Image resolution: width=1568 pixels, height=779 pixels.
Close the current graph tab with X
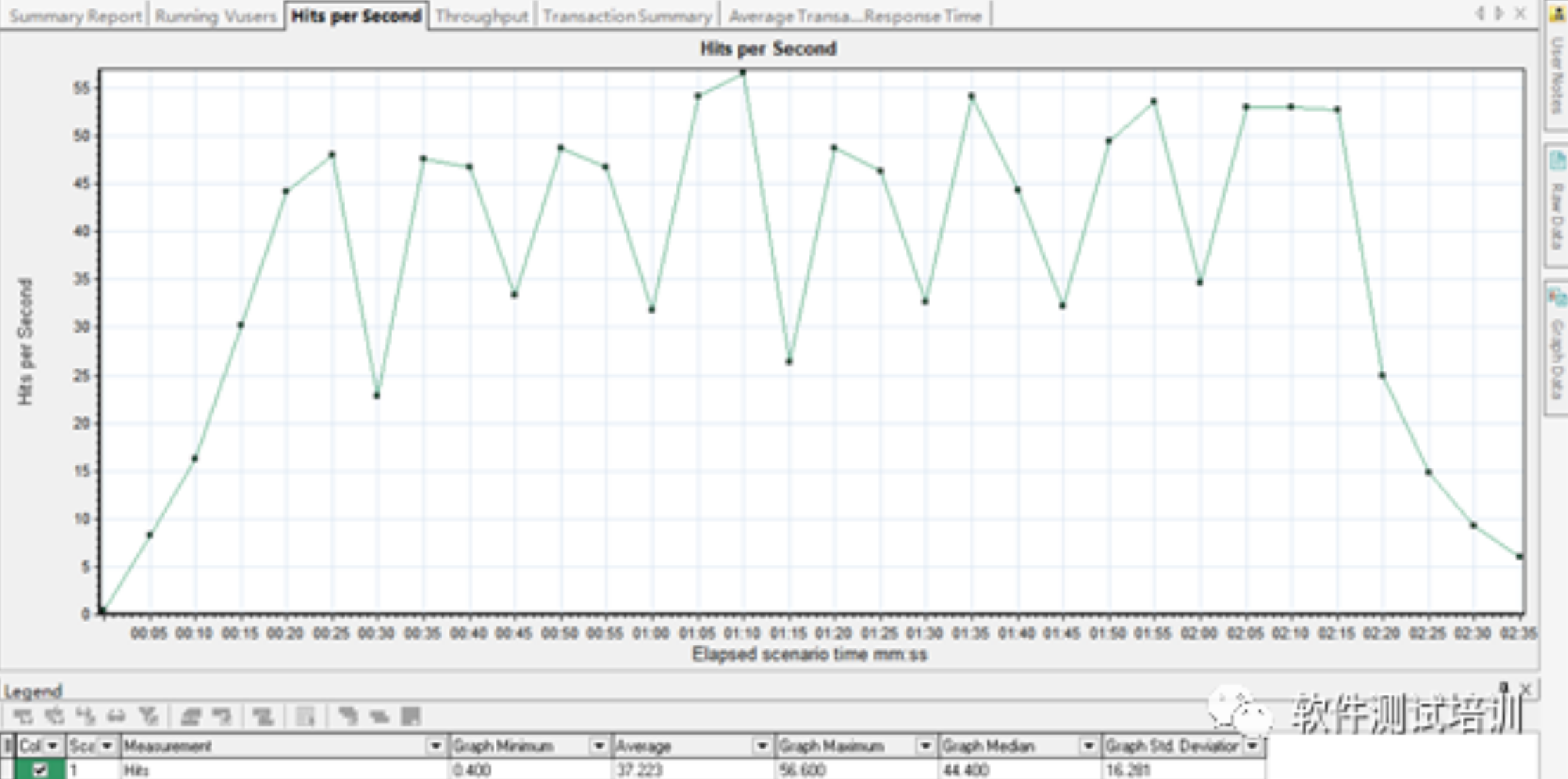click(x=1520, y=14)
